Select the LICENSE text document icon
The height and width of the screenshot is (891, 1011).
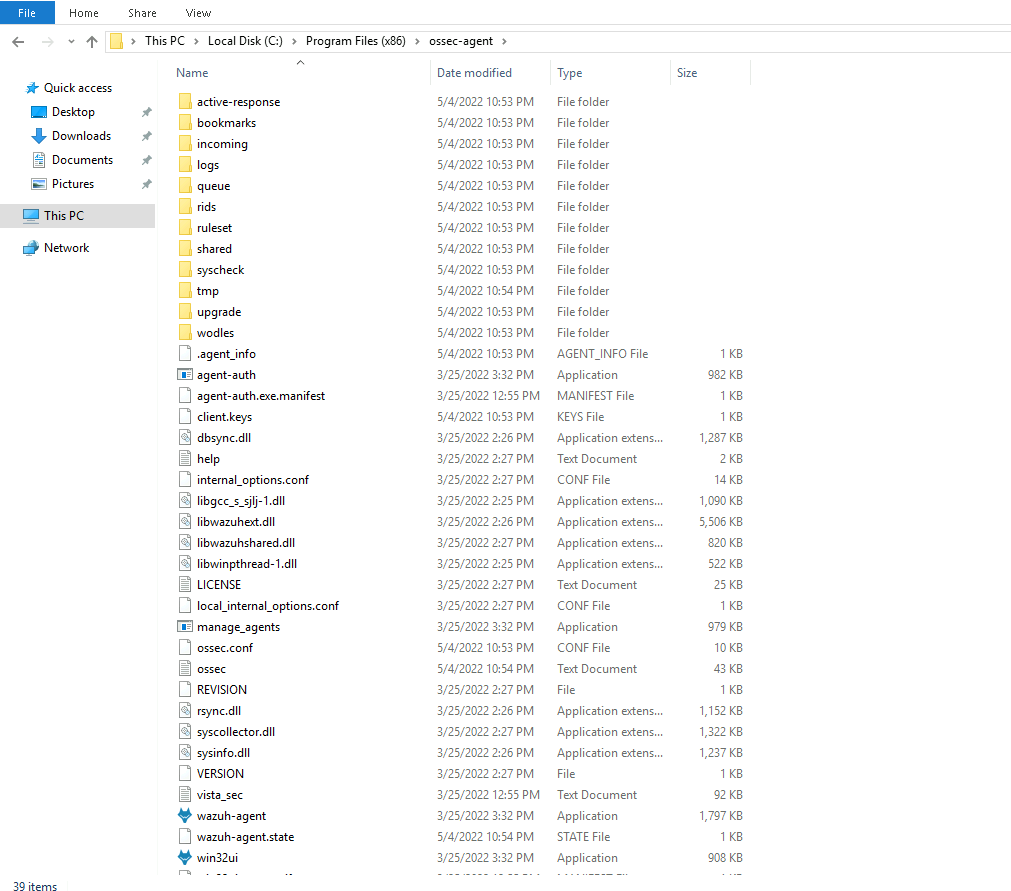(184, 584)
